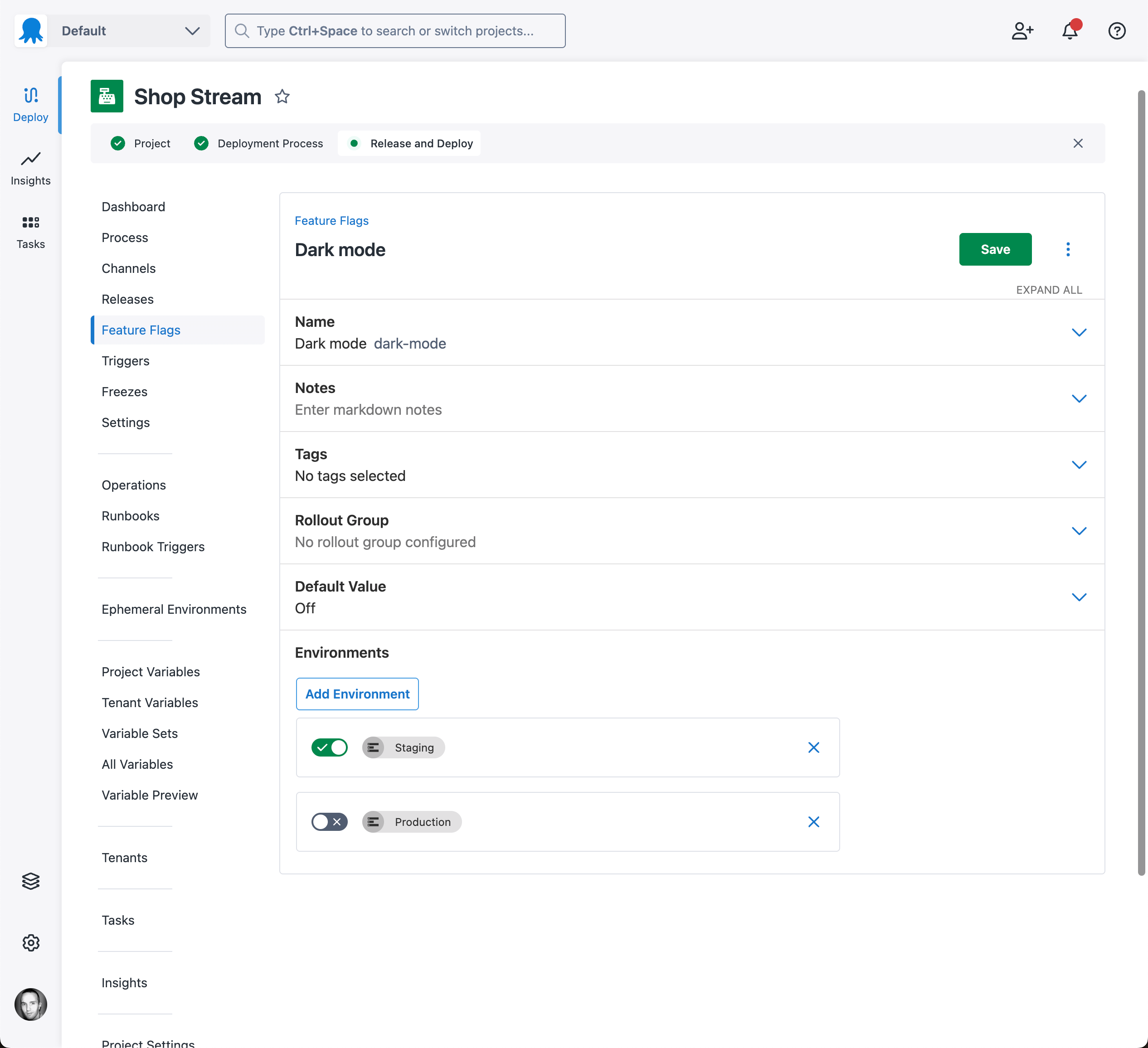Open the user profile avatar
The image size is (1148, 1048).
coord(31,1005)
